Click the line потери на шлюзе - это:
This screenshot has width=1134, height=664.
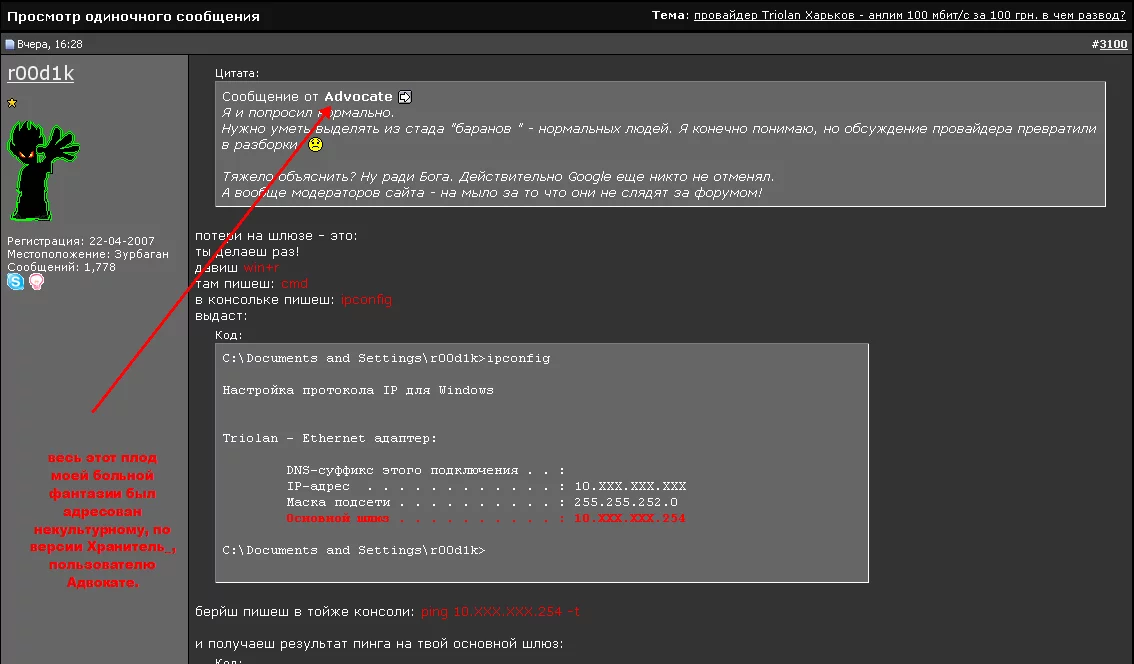click(x=276, y=236)
